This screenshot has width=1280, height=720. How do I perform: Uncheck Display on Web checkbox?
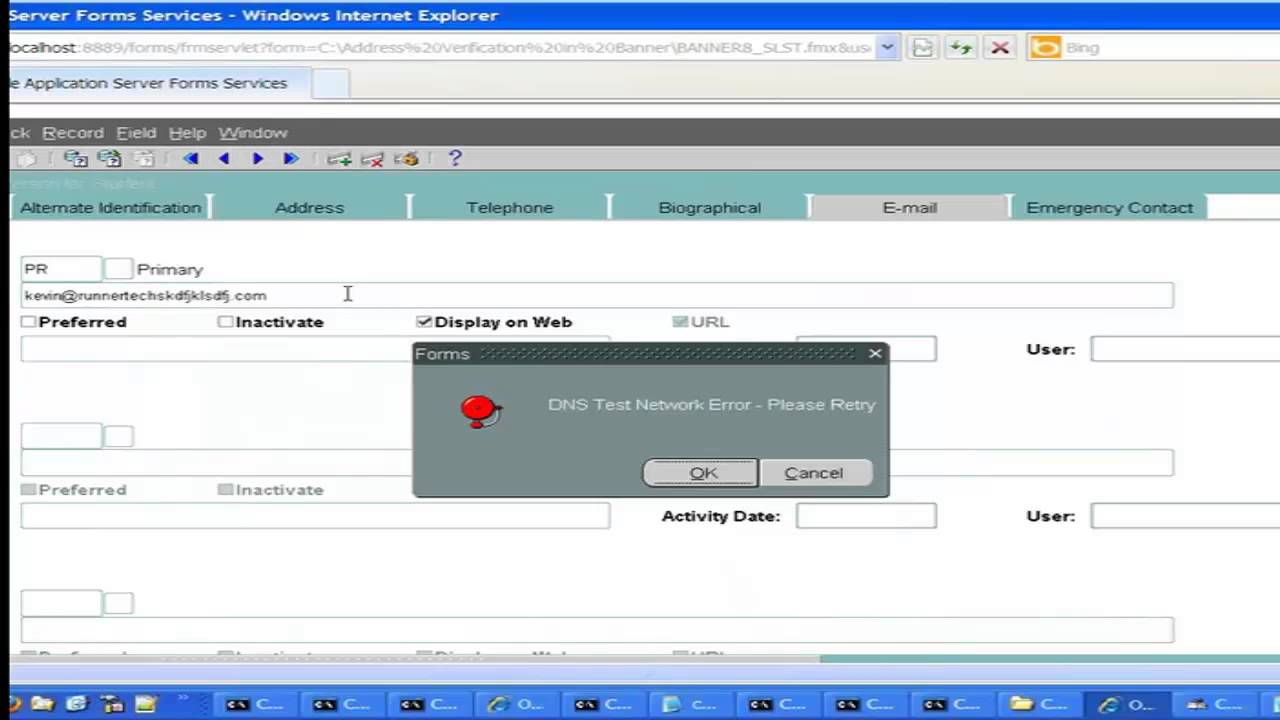pos(424,322)
